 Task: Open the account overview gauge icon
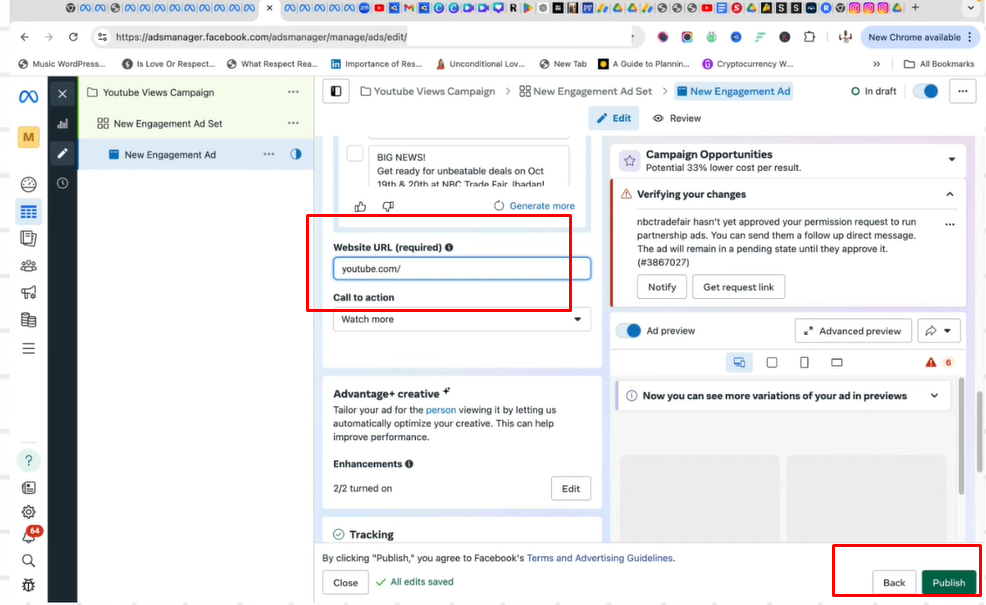pyautogui.click(x=28, y=184)
